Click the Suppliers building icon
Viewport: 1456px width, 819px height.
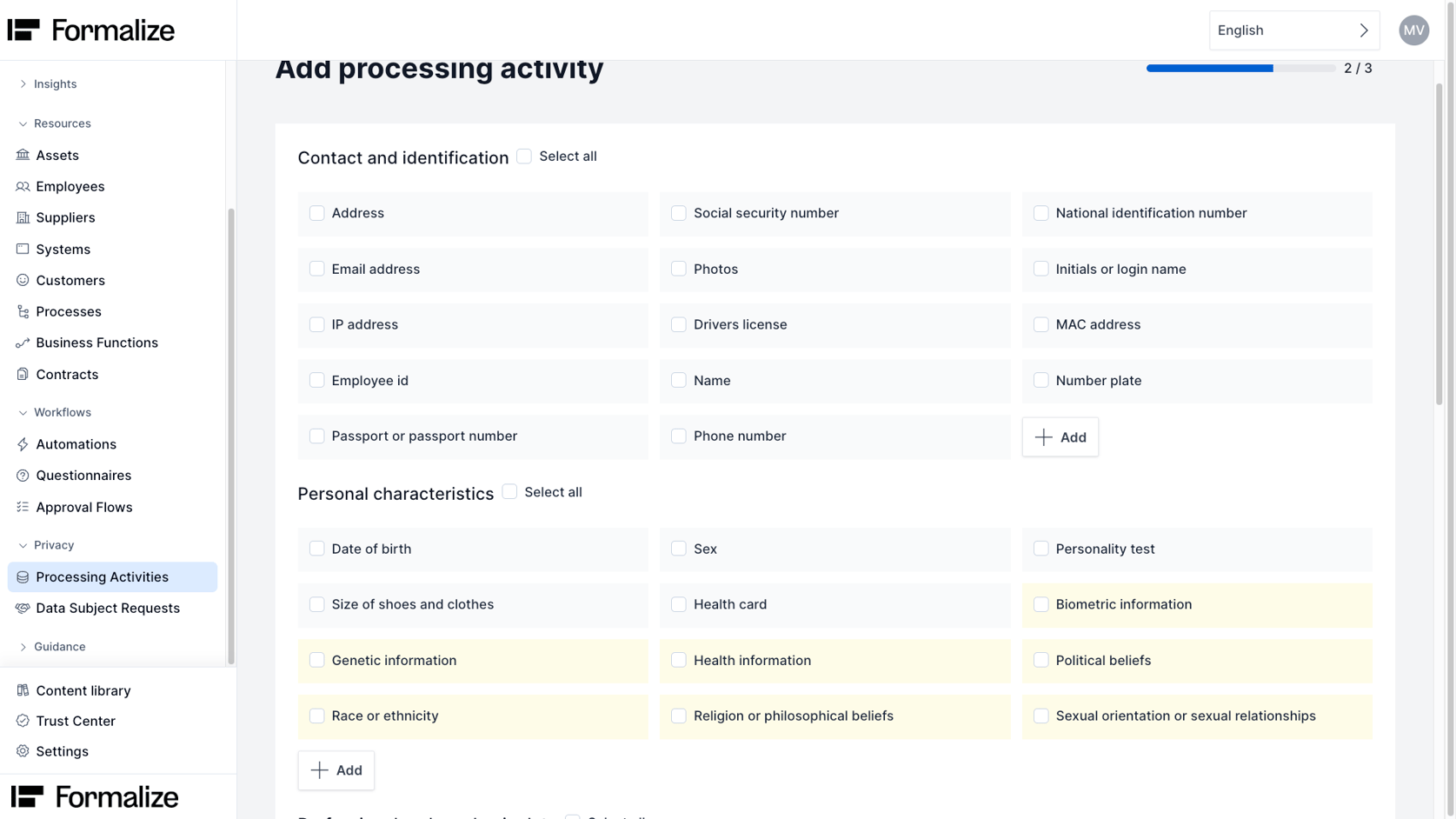coord(23,217)
